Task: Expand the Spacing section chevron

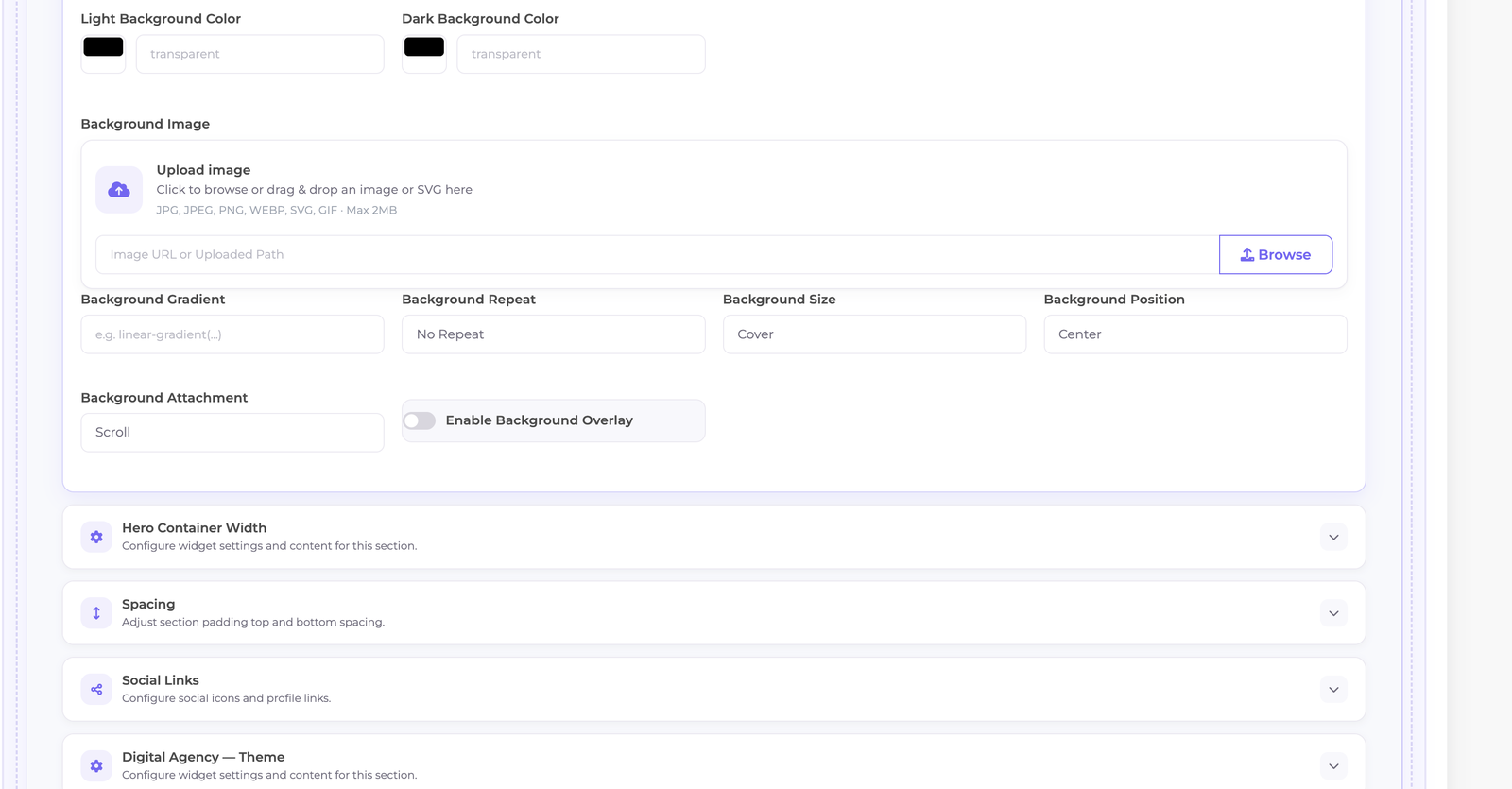Action: [x=1333, y=613]
